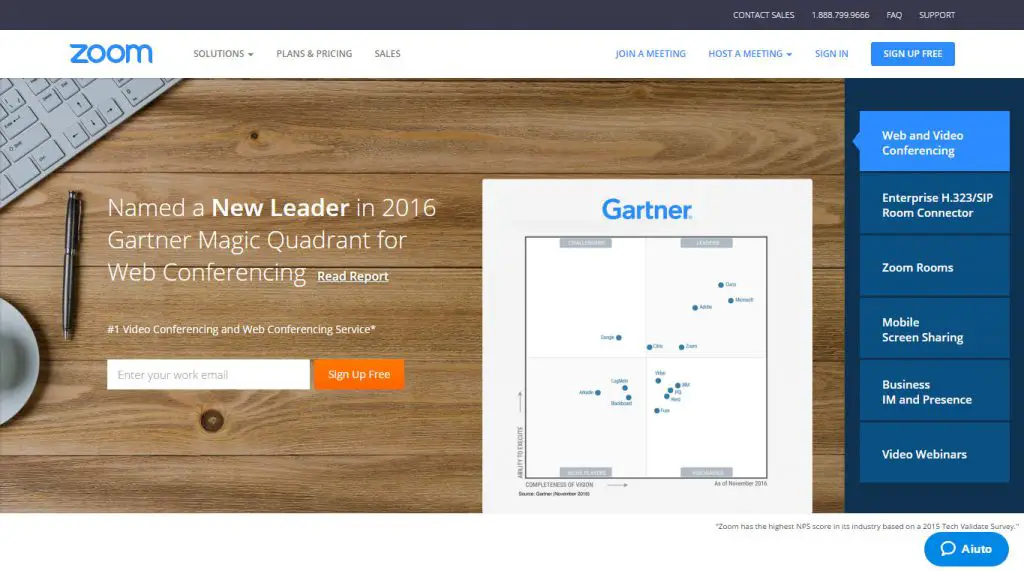The width and height of the screenshot is (1024, 571).
Task: Click the Gartner logo heading
Action: [x=647, y=209]
